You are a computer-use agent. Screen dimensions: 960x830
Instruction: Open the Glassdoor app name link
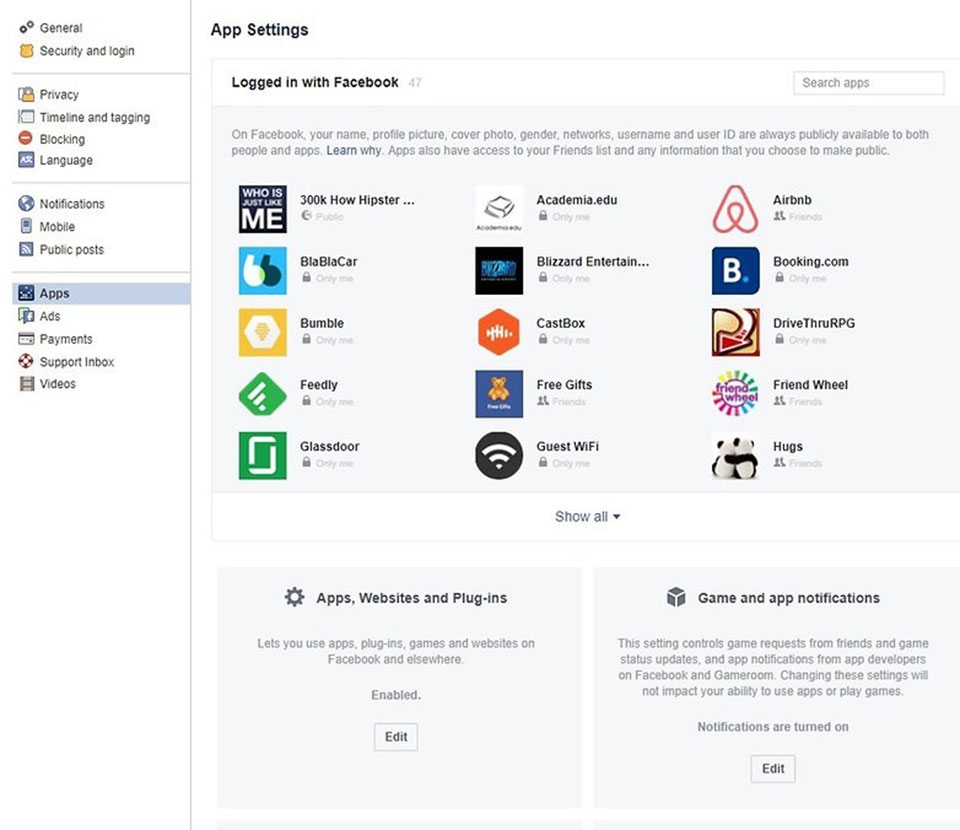pyautogui.click(x=329, y=446)
